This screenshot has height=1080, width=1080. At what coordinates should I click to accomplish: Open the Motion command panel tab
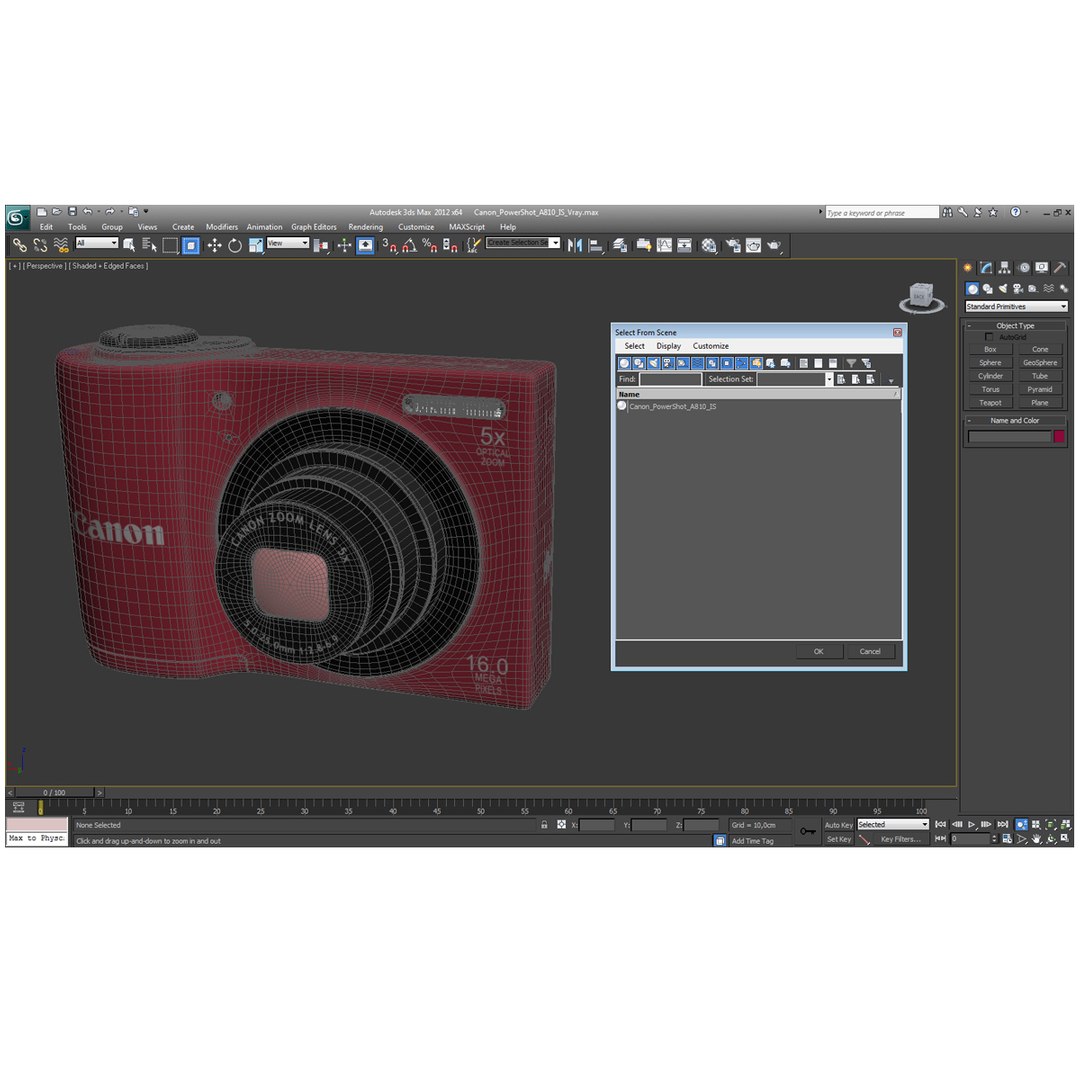click(x=1024, y=268)
